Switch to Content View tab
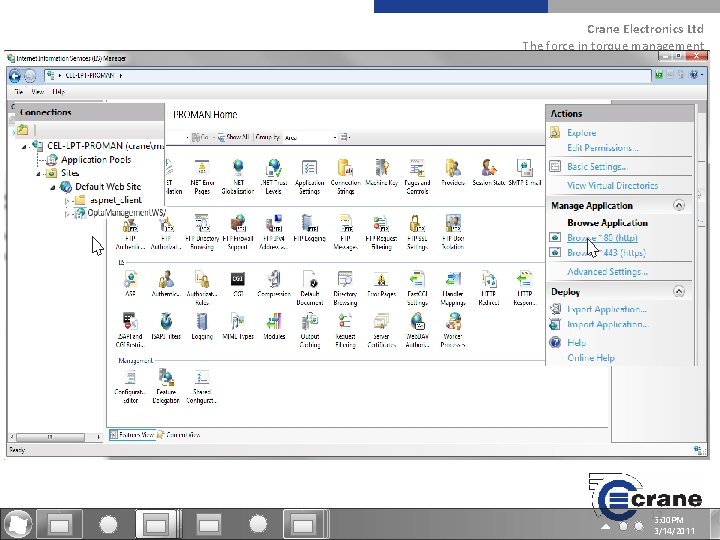Viewport: 720px width, 540px height. 179,434
